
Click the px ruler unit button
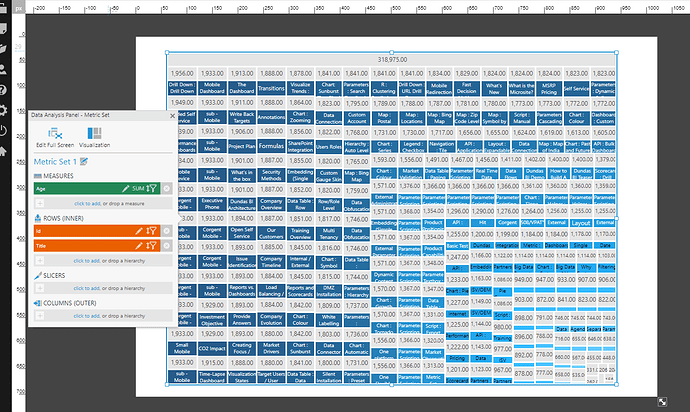pyautogui.click(x=19, y=8)
